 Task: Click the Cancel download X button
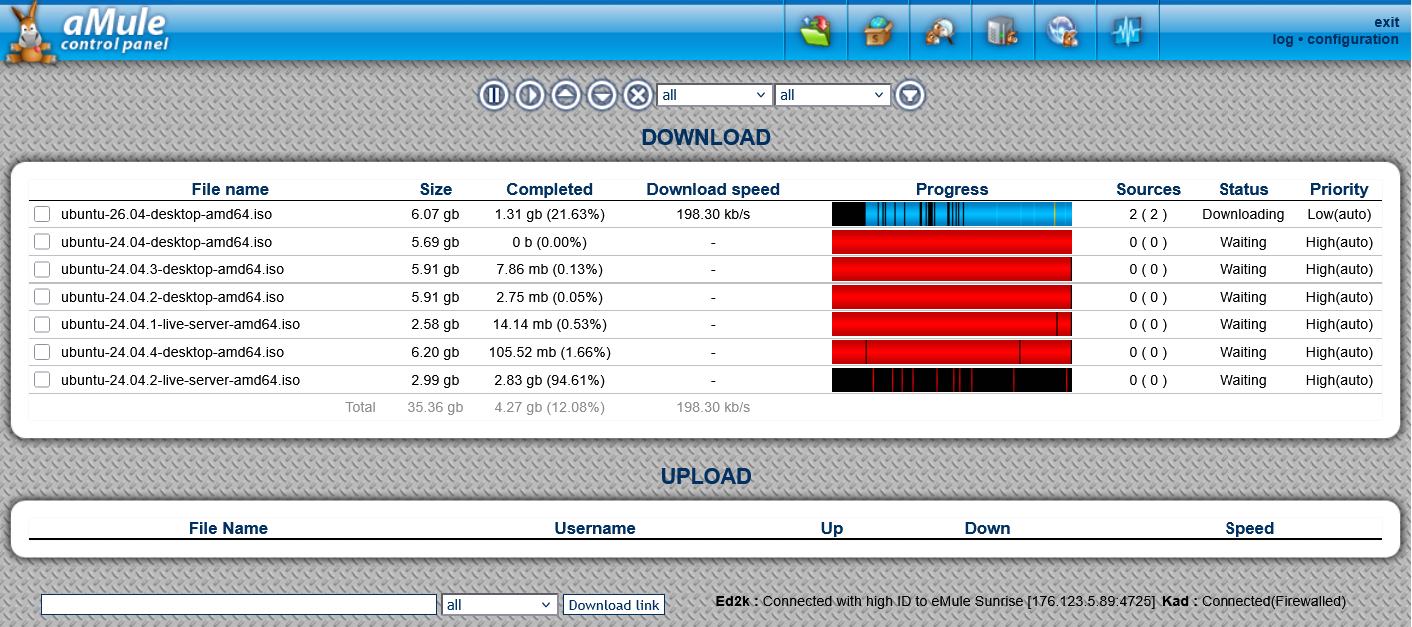[638, 95]
